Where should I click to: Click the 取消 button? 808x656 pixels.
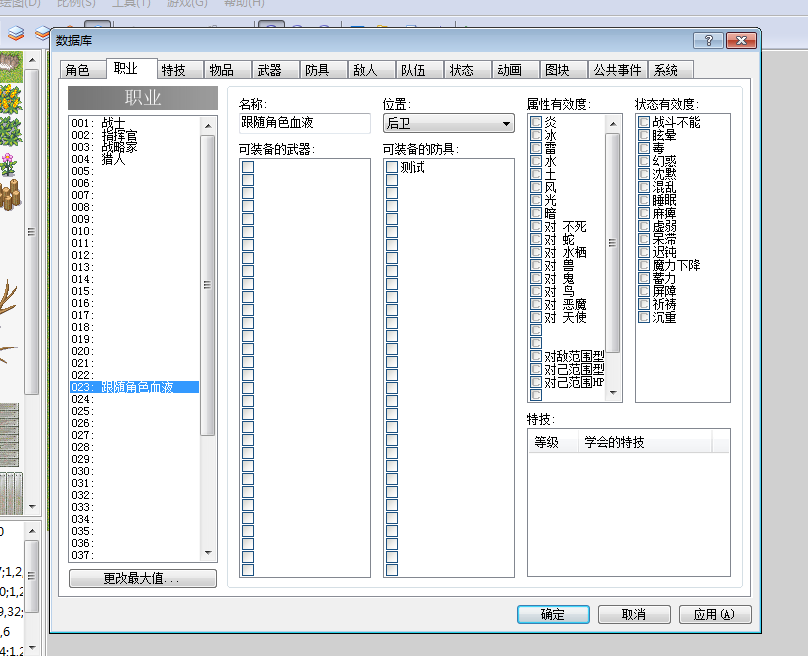pyautogui.click(x=634, y=614)
